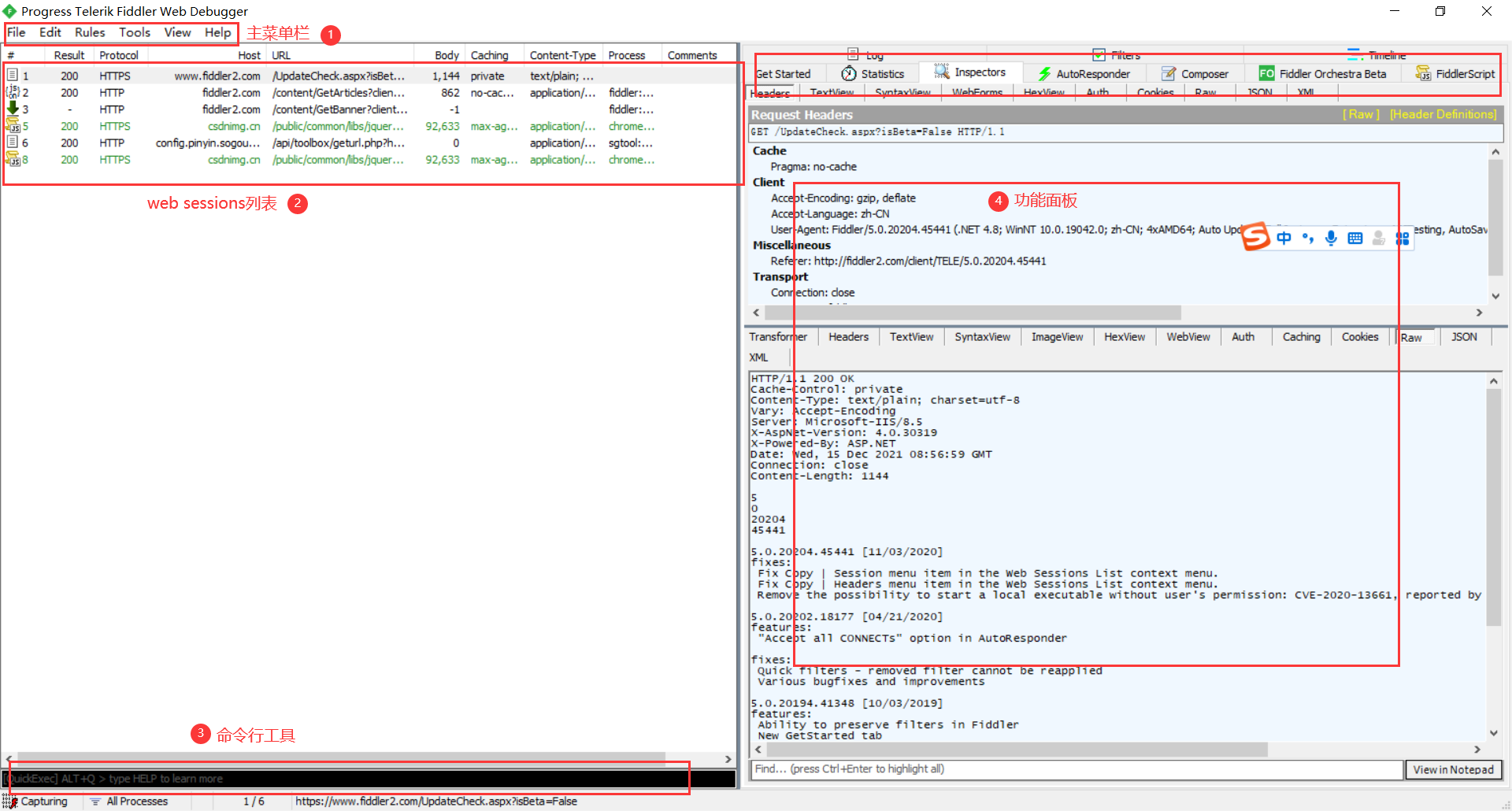
Task: Click the Sogou voice input microphone
Action: pyautogui.click(x=1331, y=238)
